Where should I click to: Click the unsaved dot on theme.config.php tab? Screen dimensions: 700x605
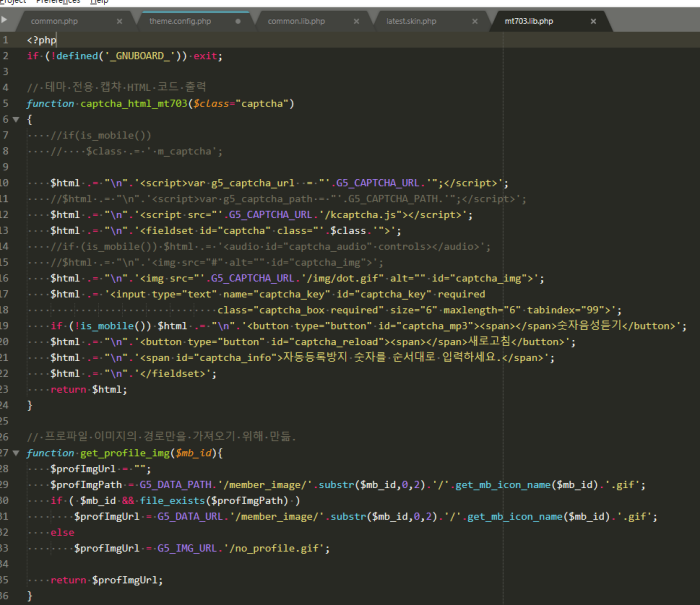point(238,20)
